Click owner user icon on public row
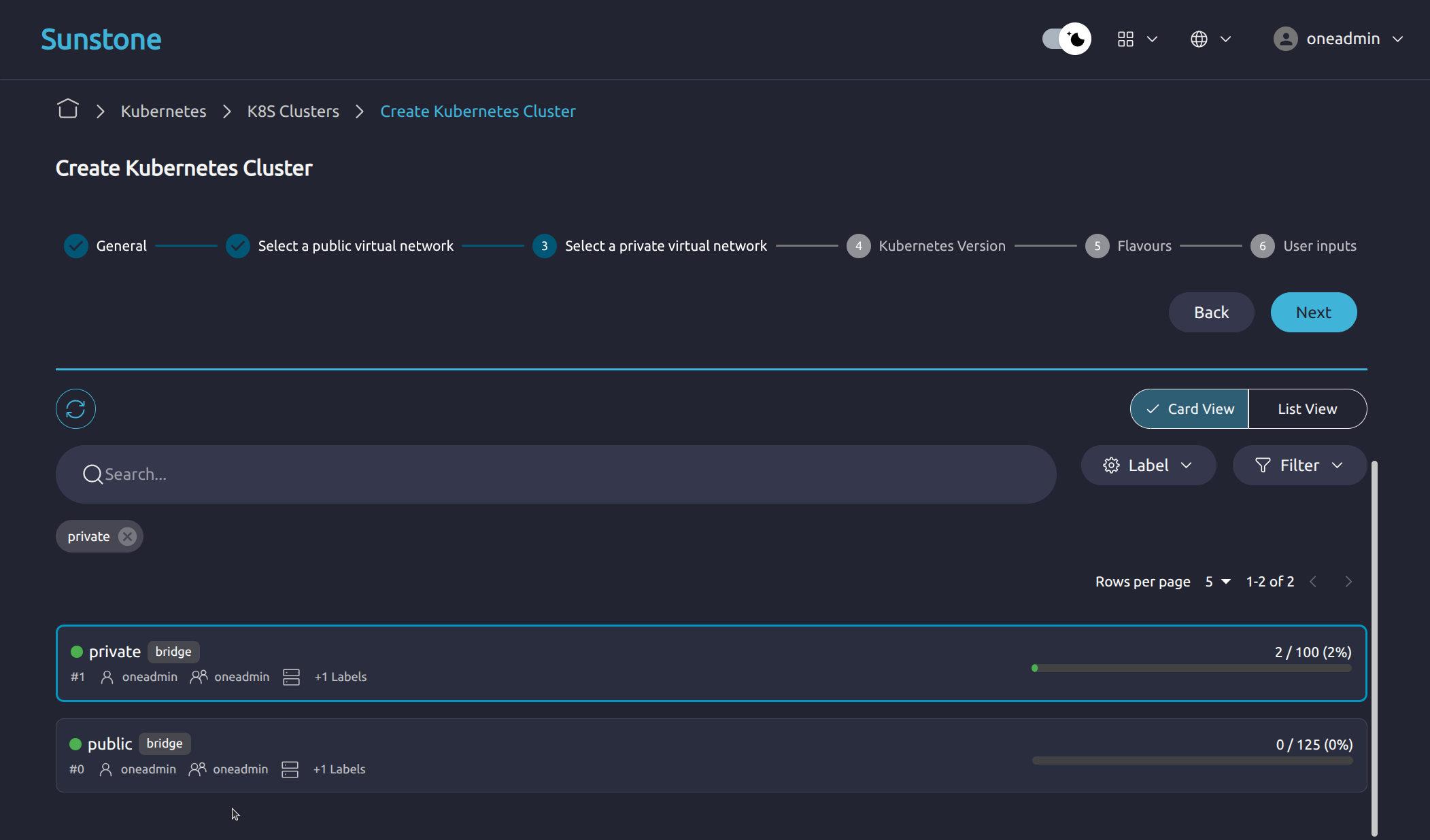 [x=105, y=769]
